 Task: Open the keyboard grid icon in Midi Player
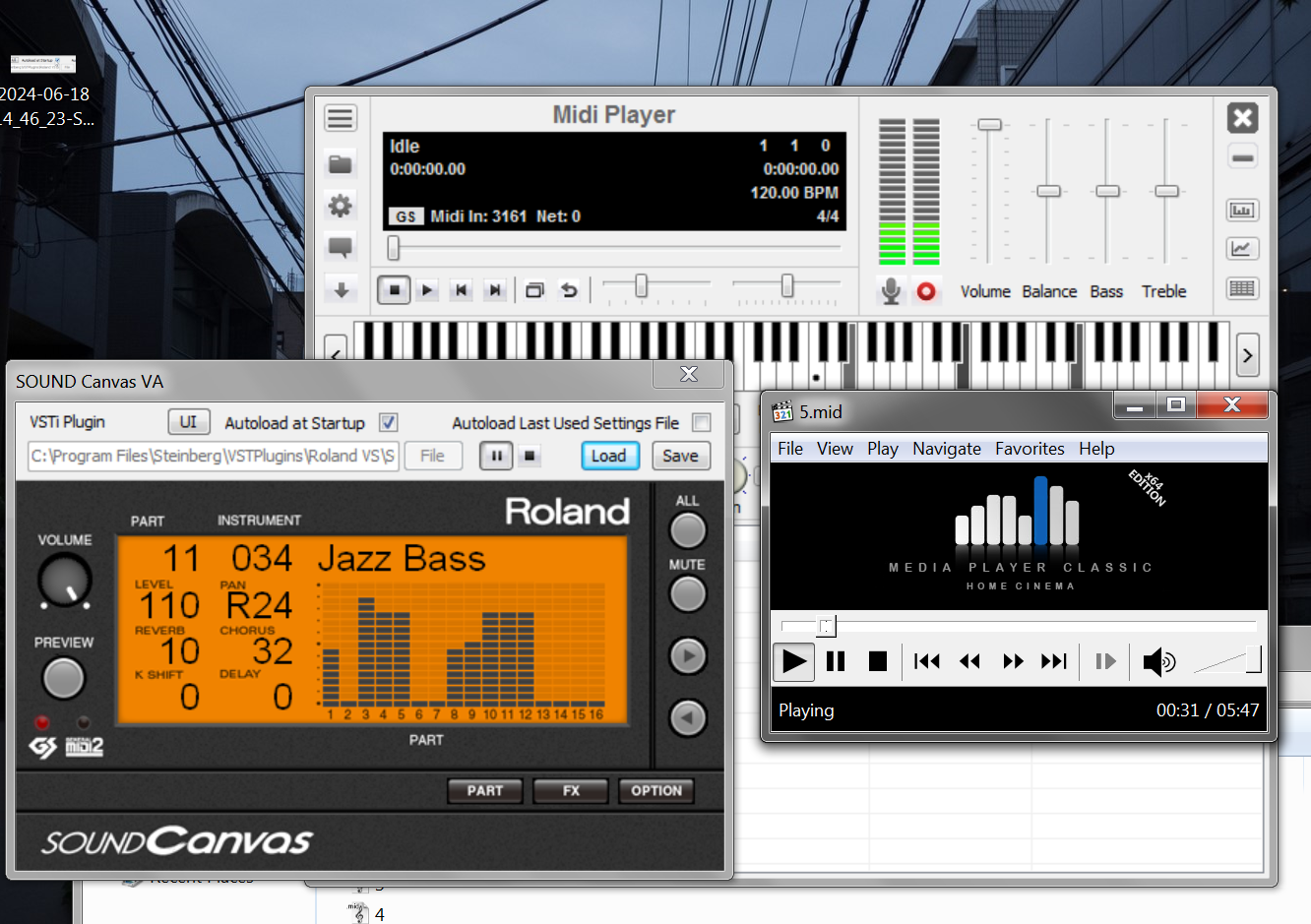(x=1242, y=288)
